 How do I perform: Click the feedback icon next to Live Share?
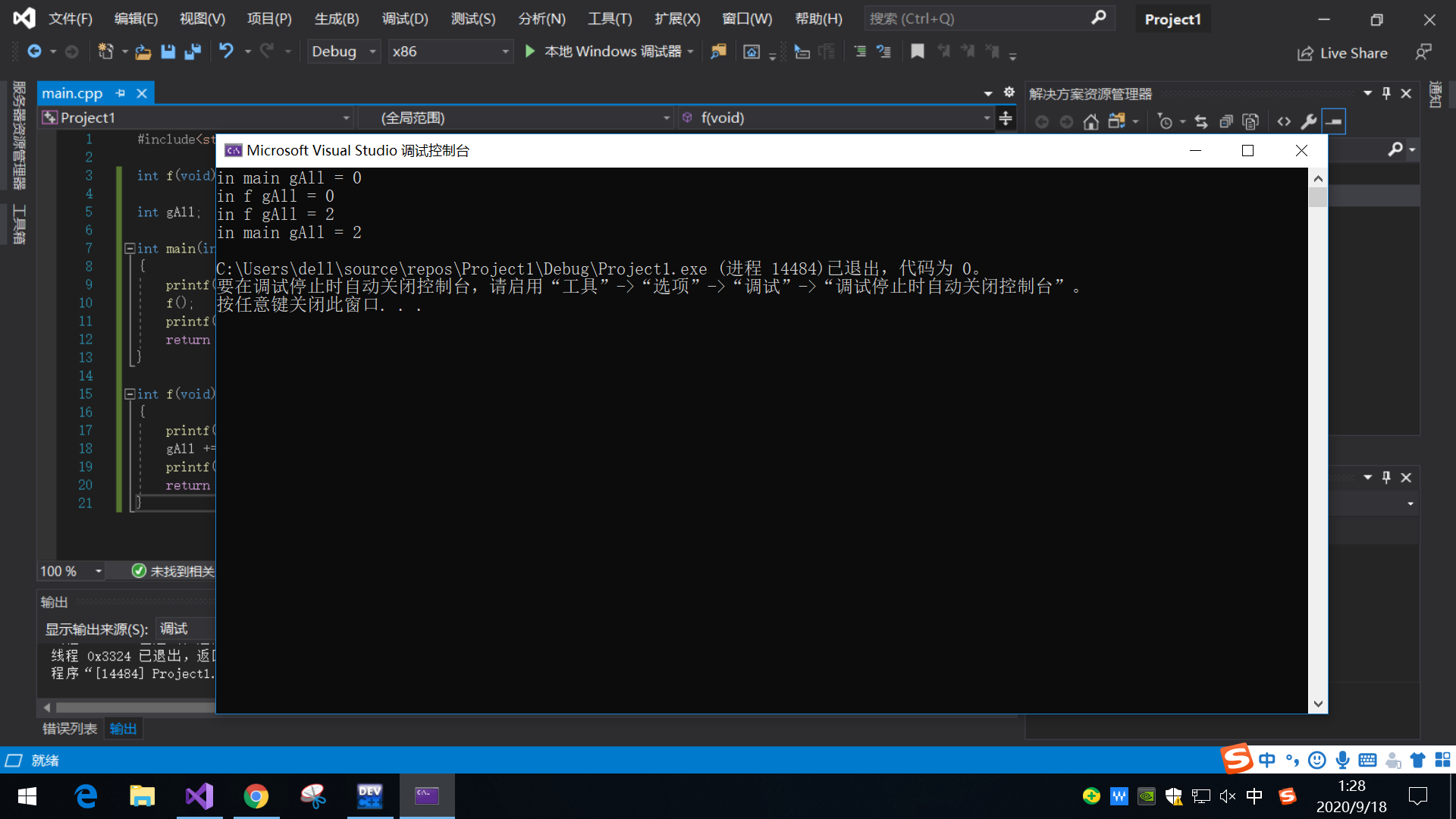tap(1423, 52)
